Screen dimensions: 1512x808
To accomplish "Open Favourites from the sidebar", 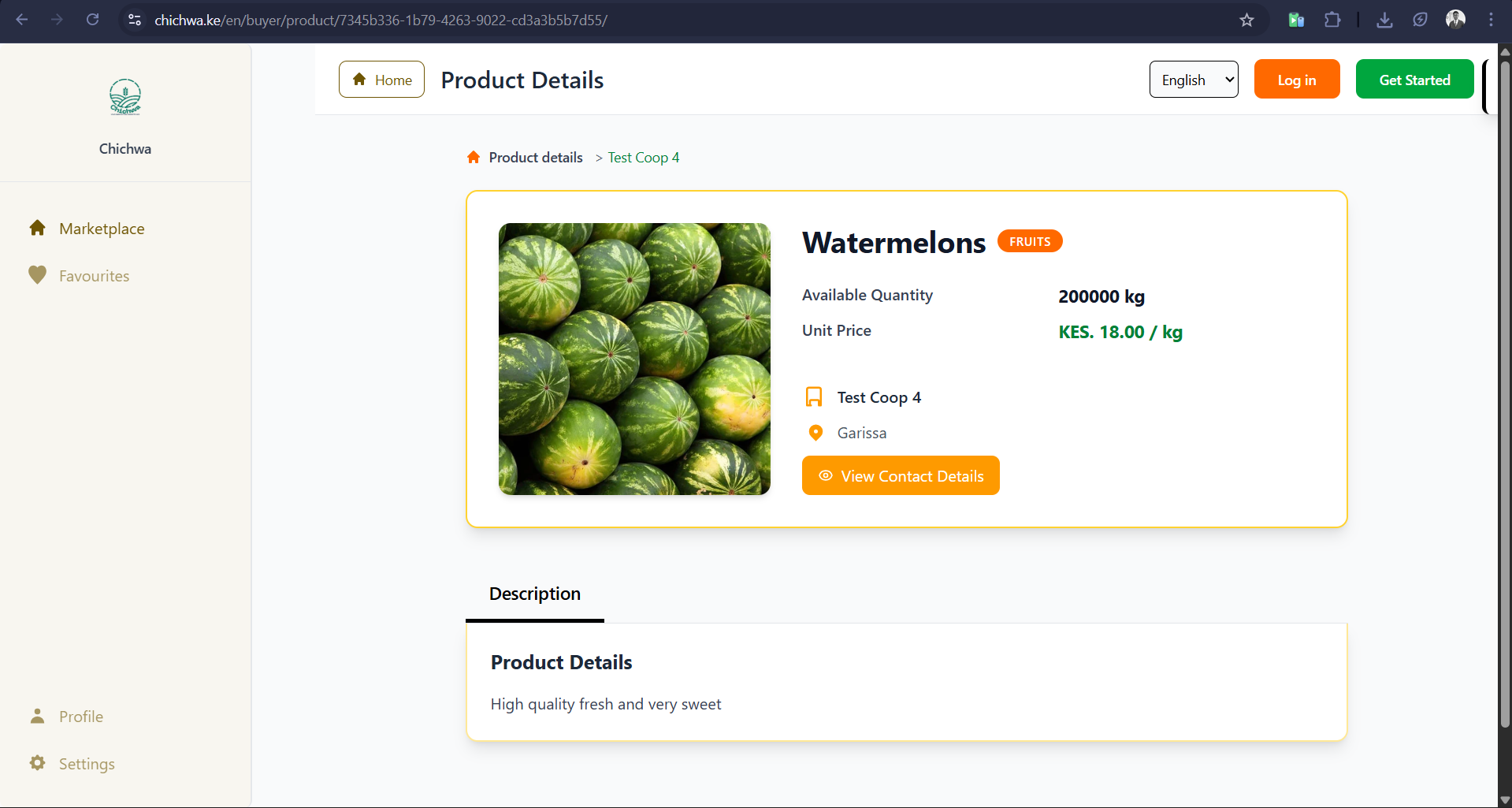I will (x=94, y=276).
